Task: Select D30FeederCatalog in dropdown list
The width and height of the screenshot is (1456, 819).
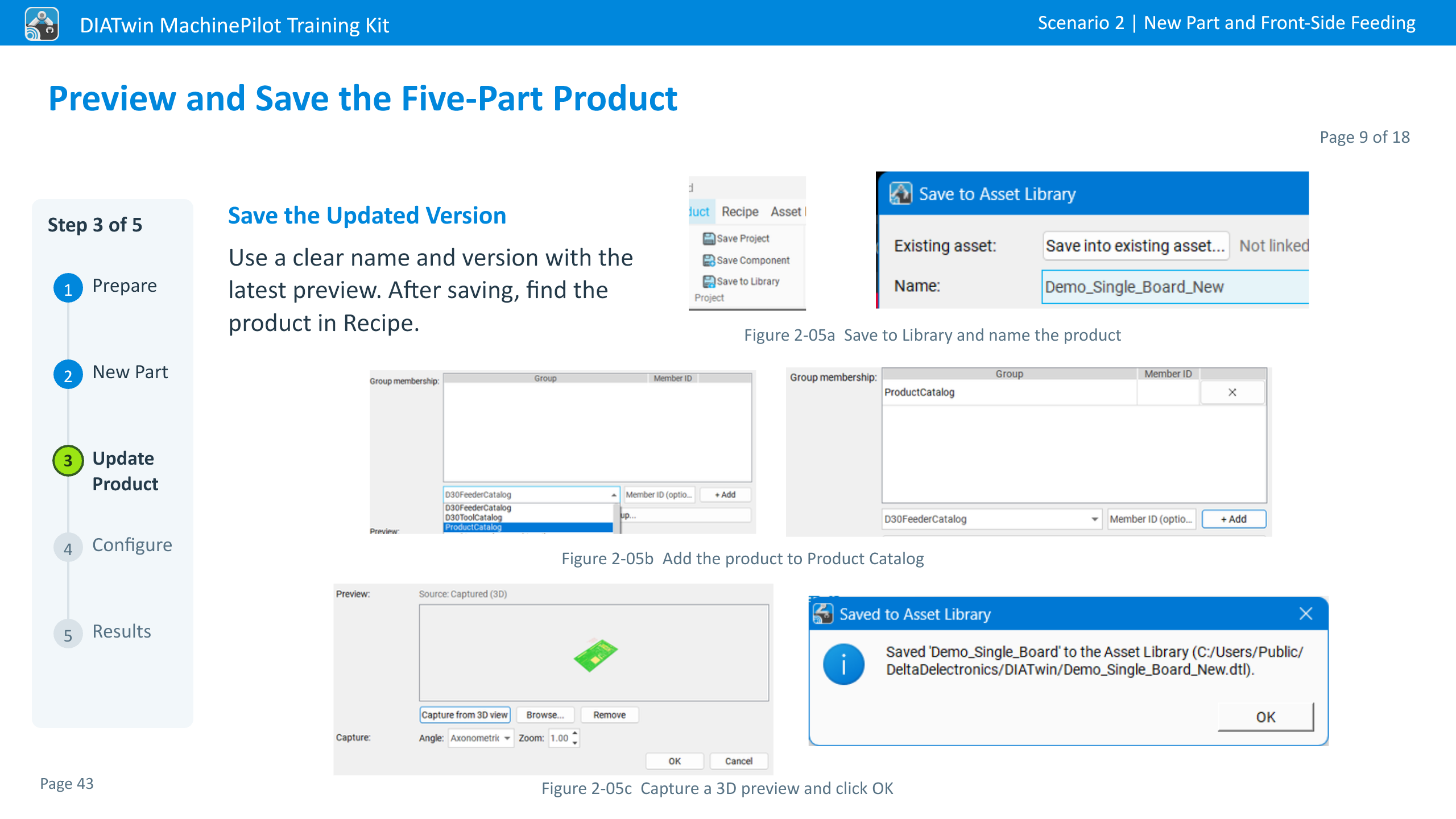Action: point(528,507)
